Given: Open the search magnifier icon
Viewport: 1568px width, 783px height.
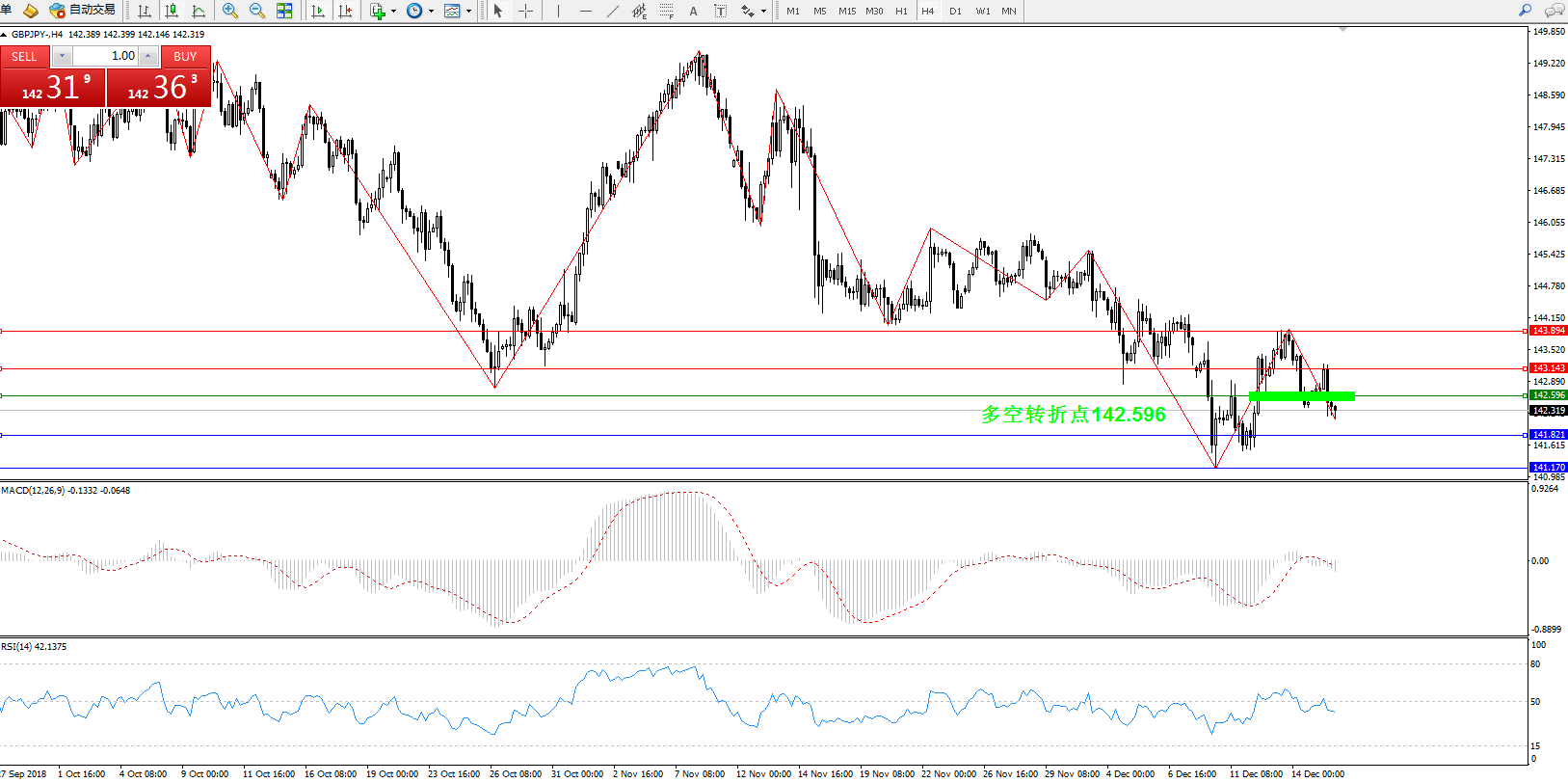Looking at the screenshot, I should [x=1525, y=11].
